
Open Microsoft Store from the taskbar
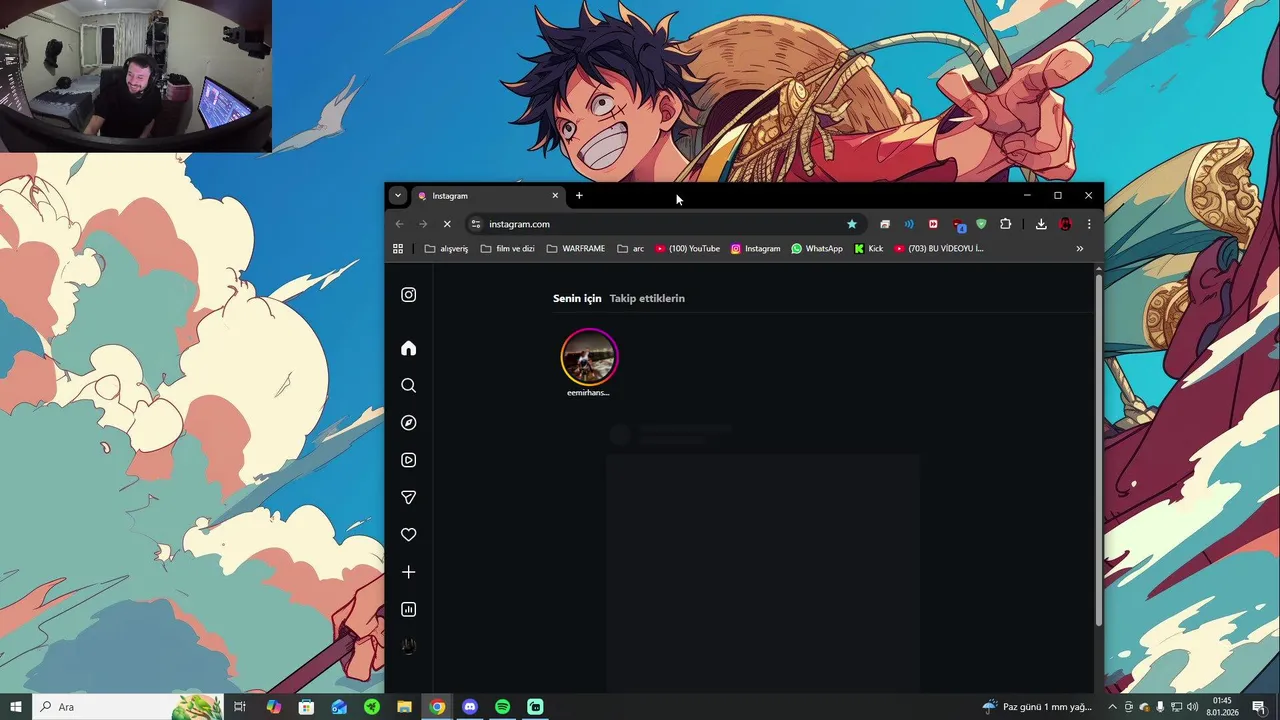pos(306,707)
